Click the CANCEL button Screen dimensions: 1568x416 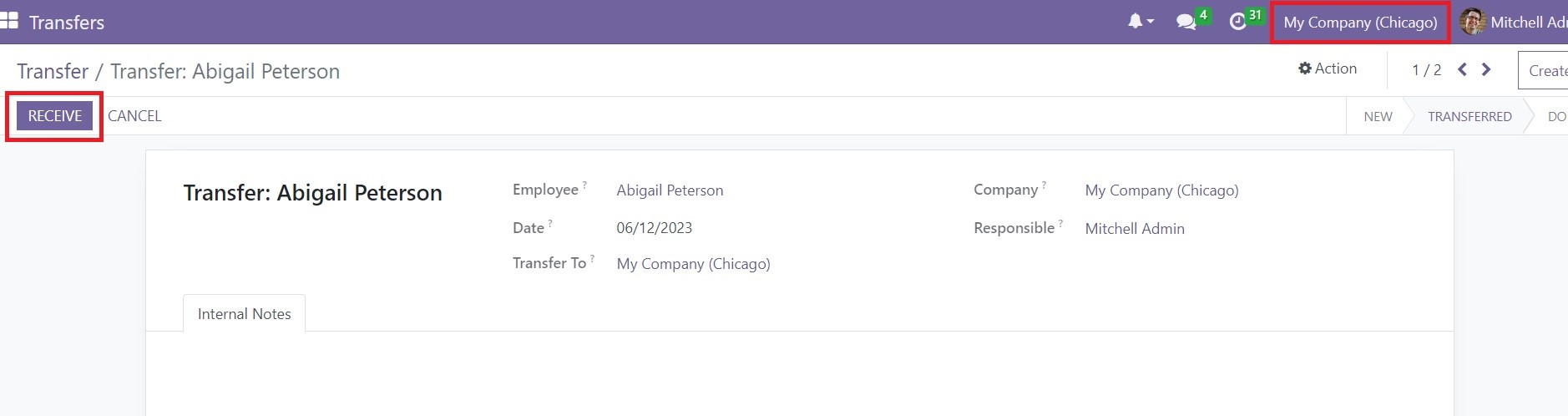[x=134, y=116]
